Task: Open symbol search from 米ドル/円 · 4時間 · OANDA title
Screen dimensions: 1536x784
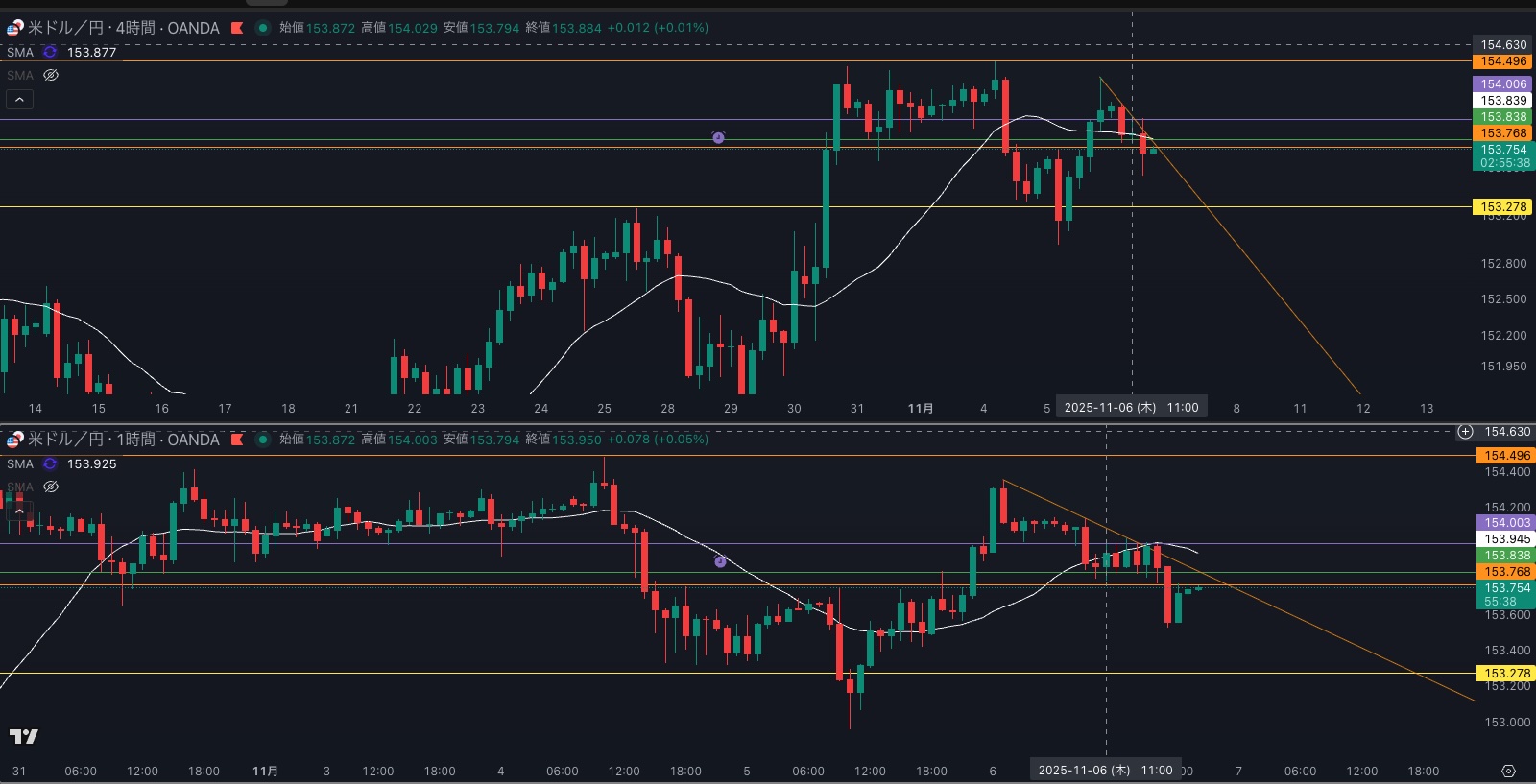Action: click(124, 28)
